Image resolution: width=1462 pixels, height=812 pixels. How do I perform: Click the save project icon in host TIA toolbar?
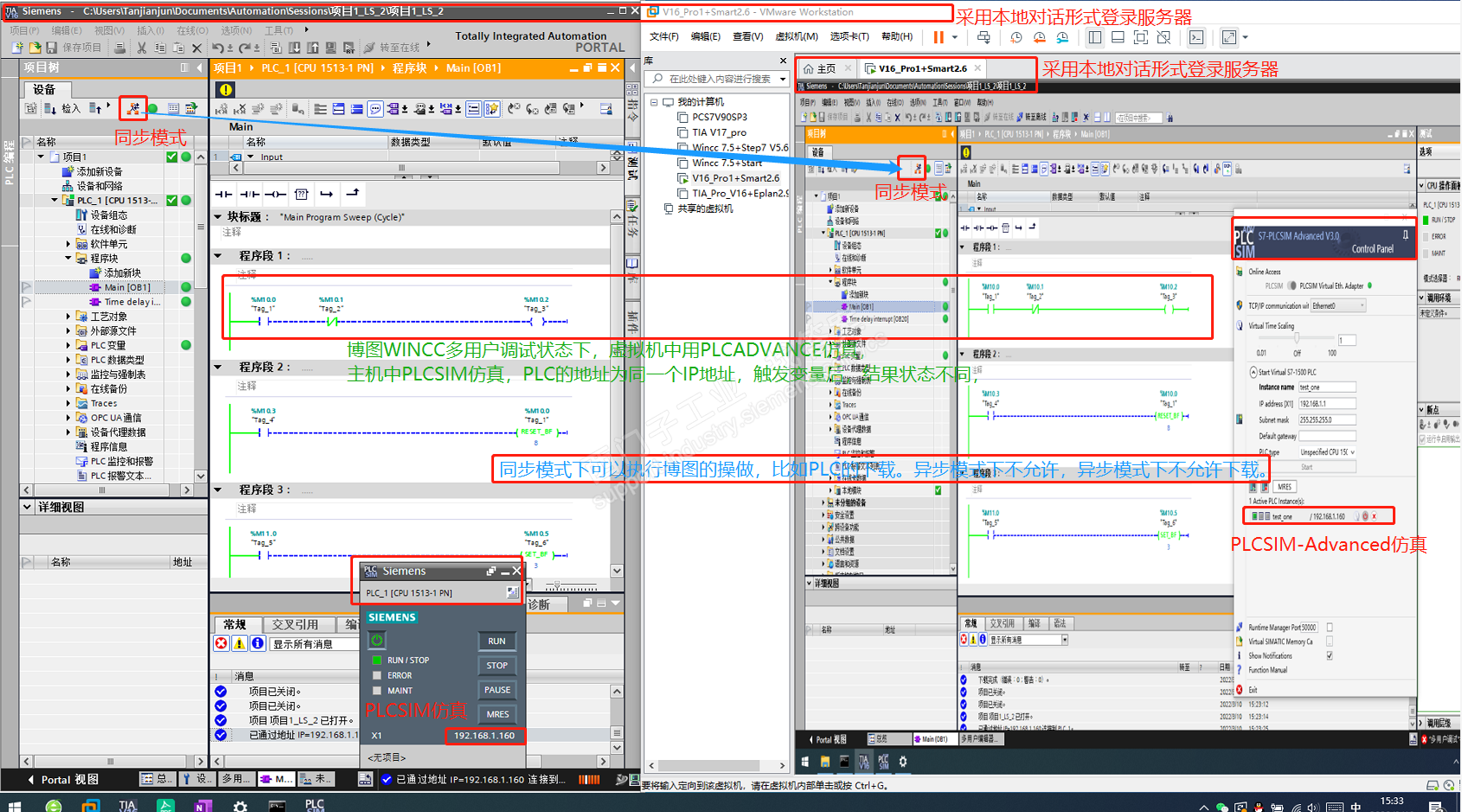[52, 48]
